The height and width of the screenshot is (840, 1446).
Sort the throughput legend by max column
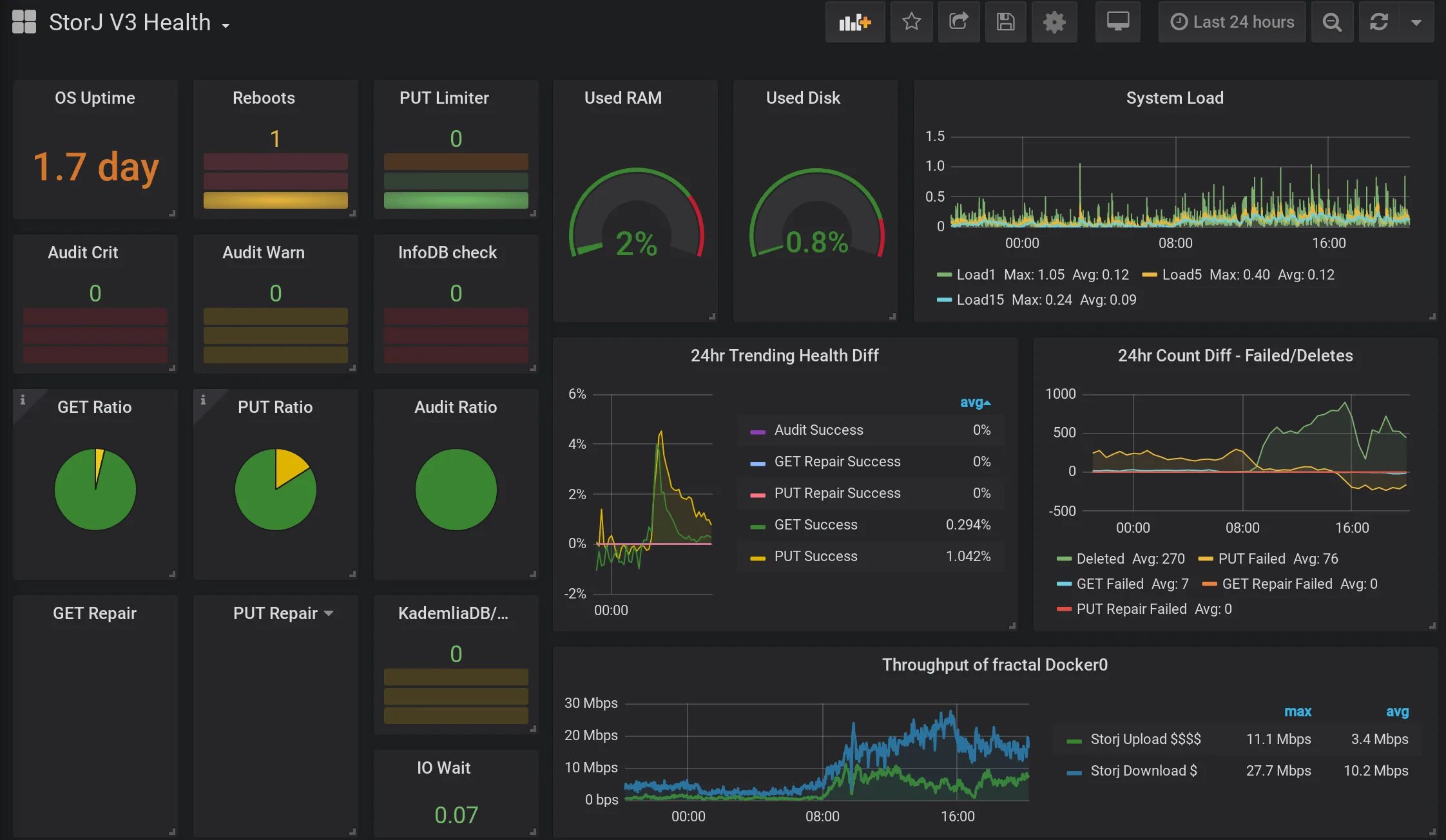tap(1297, 712)
